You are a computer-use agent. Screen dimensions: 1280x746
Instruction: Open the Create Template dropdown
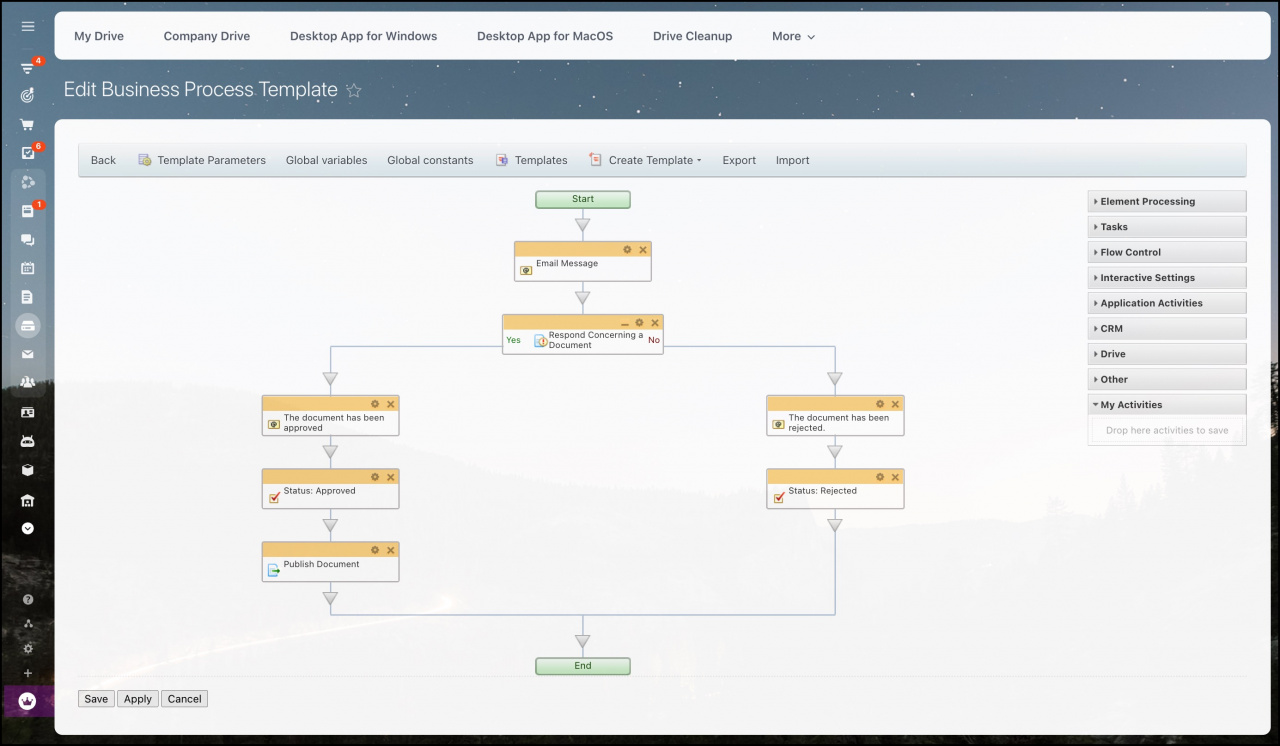(x=646, y=160)
